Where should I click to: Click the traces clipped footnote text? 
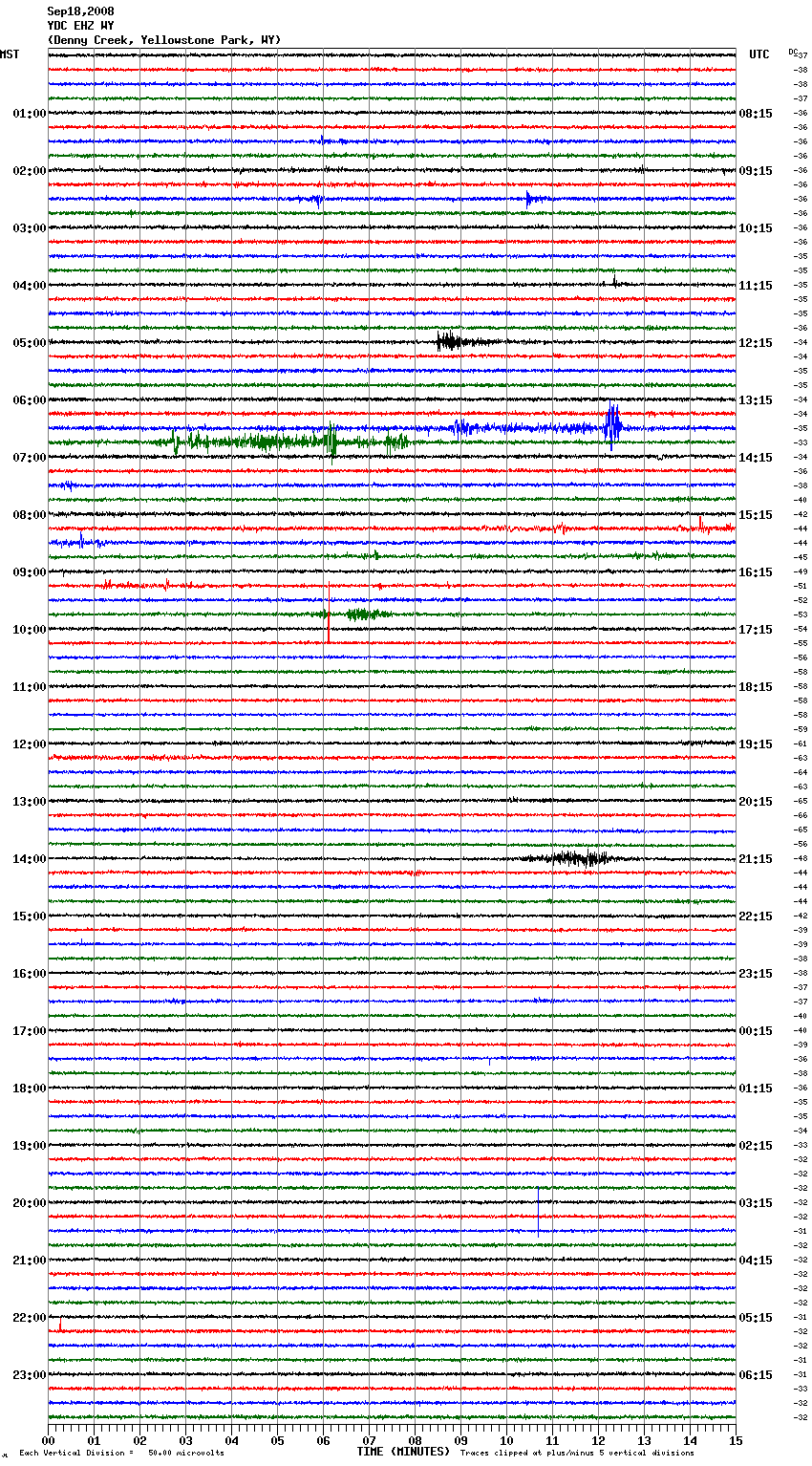pos(577,1453)
